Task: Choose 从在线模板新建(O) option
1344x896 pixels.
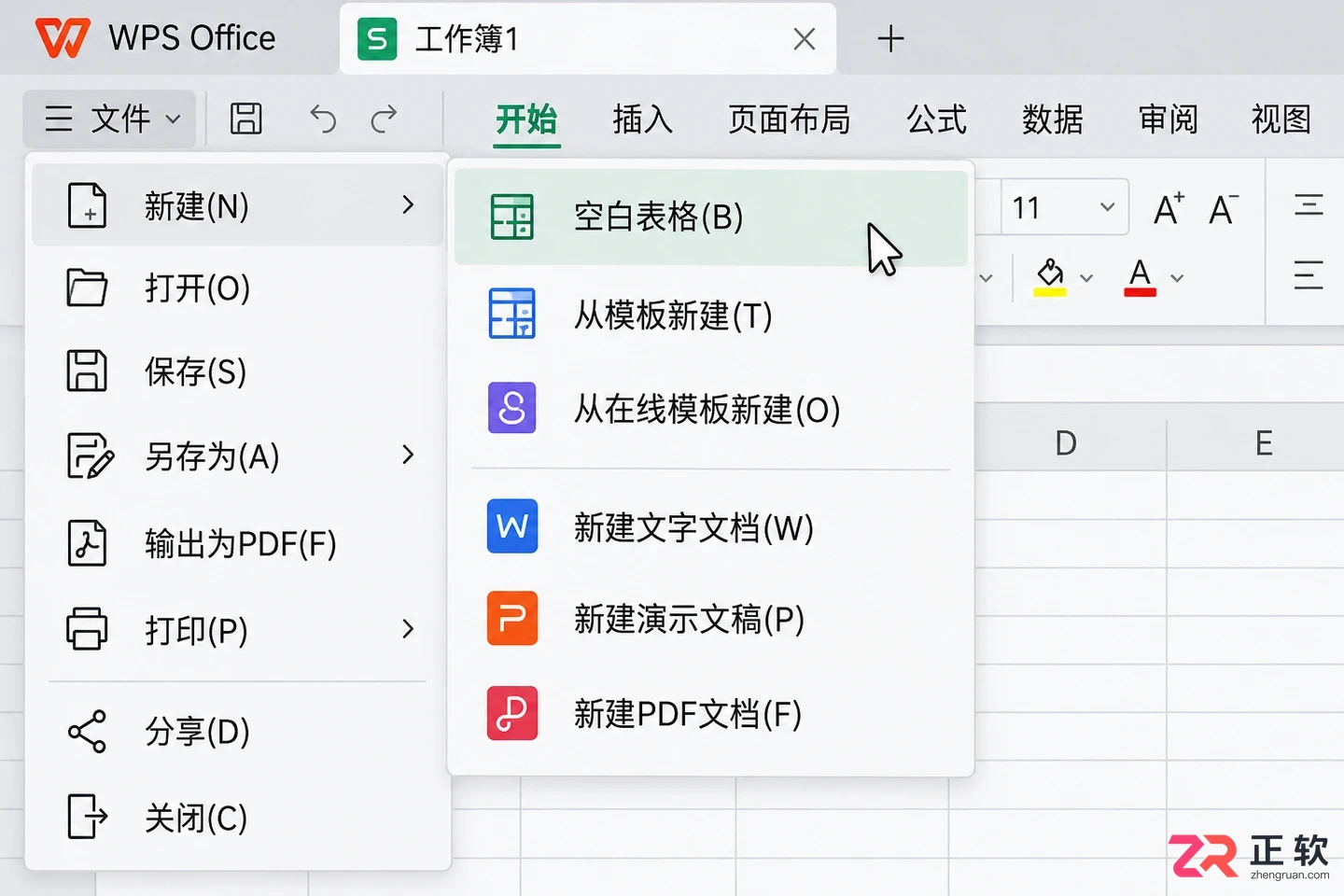Action: (x=710, y=409)
